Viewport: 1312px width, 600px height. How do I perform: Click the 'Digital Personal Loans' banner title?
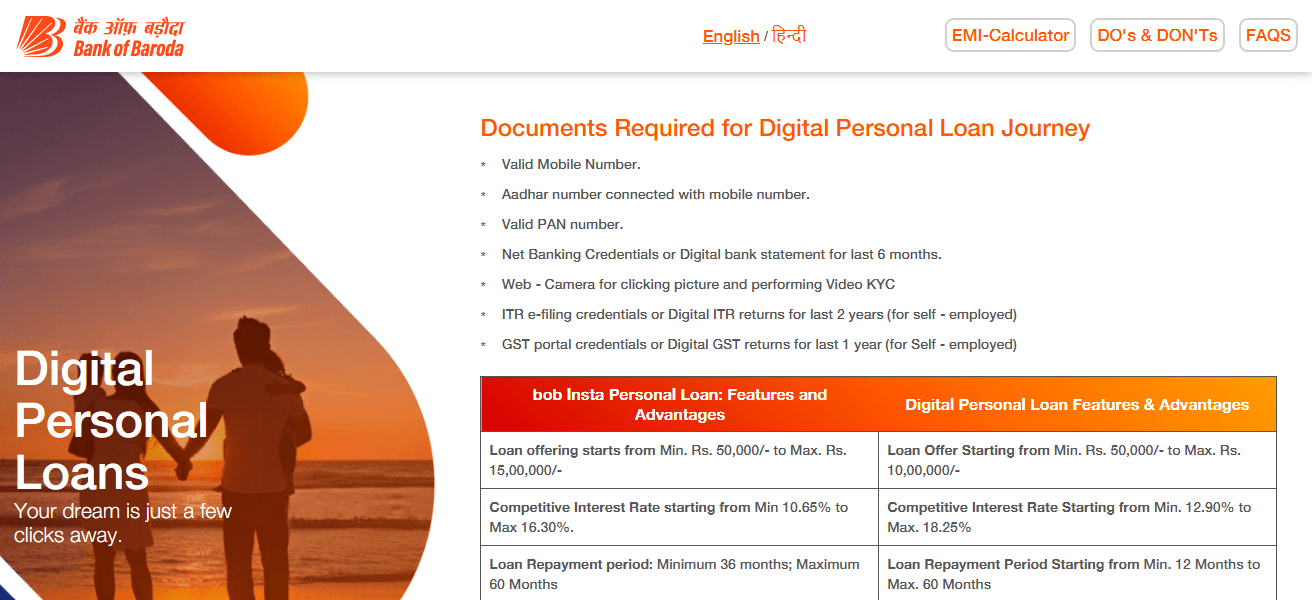tap(111, 420)
